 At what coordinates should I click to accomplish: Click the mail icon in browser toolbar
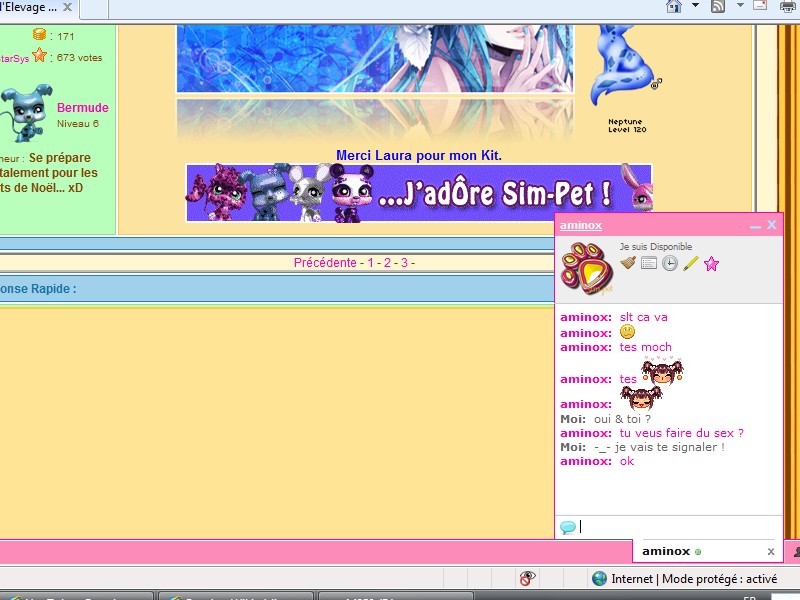[760, 6]
